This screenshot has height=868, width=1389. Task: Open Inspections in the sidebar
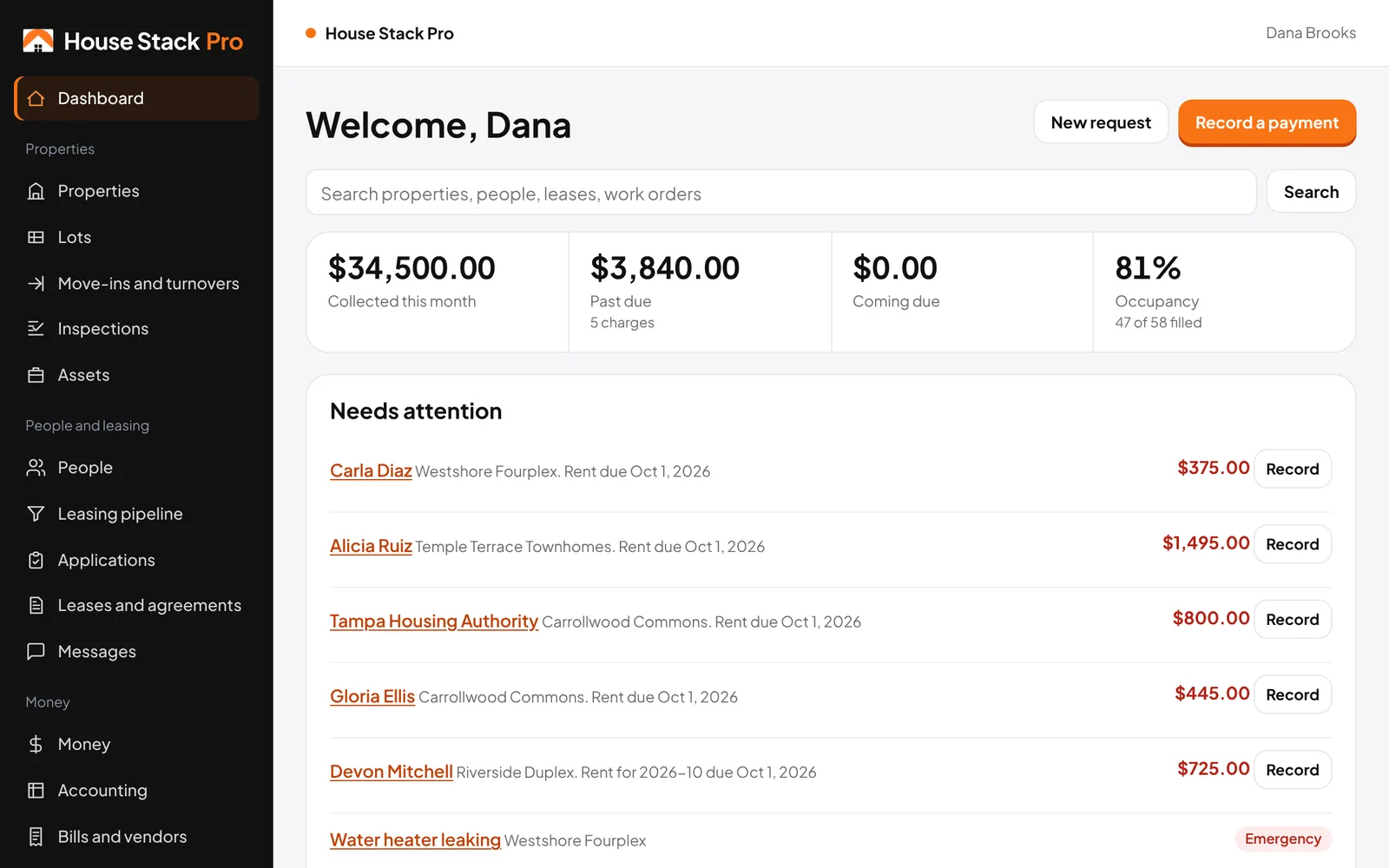136,328
